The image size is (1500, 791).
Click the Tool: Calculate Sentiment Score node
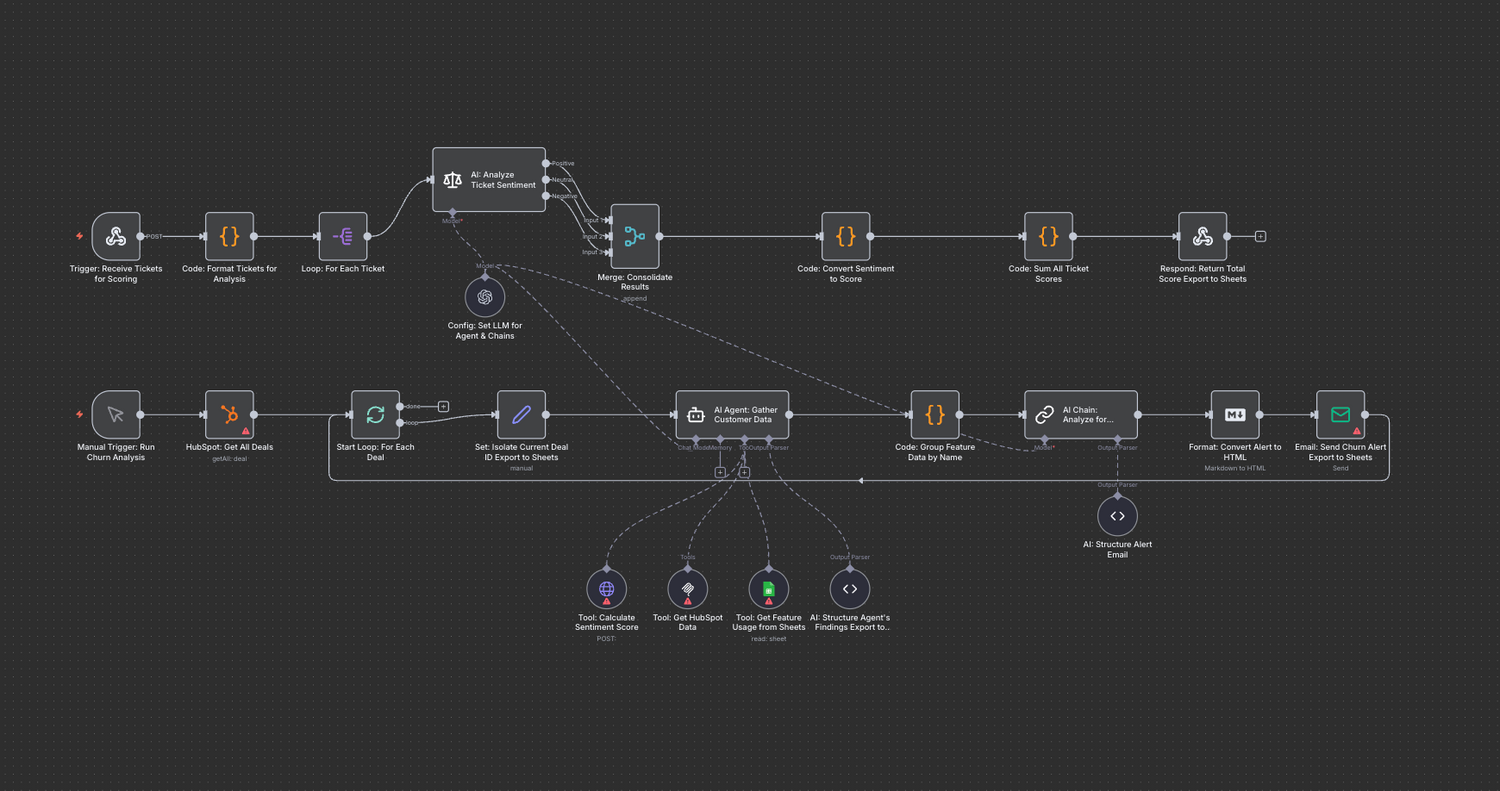coord(606,589)
